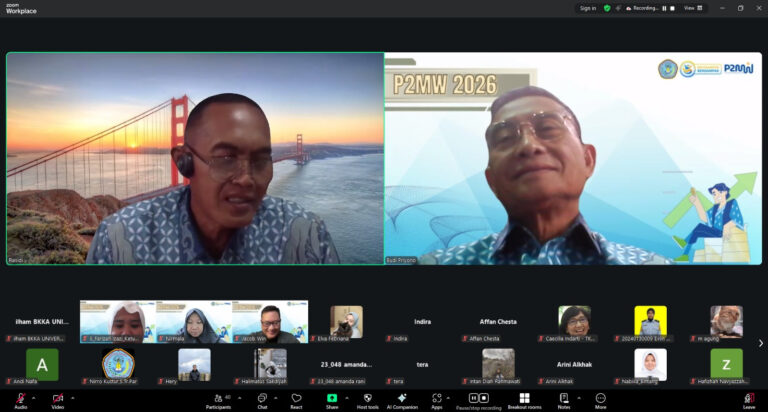The height and width of the screenshot is (412, 768).
Task: Expand the More options menu in toolbar
Action: (x=600, y=399)
